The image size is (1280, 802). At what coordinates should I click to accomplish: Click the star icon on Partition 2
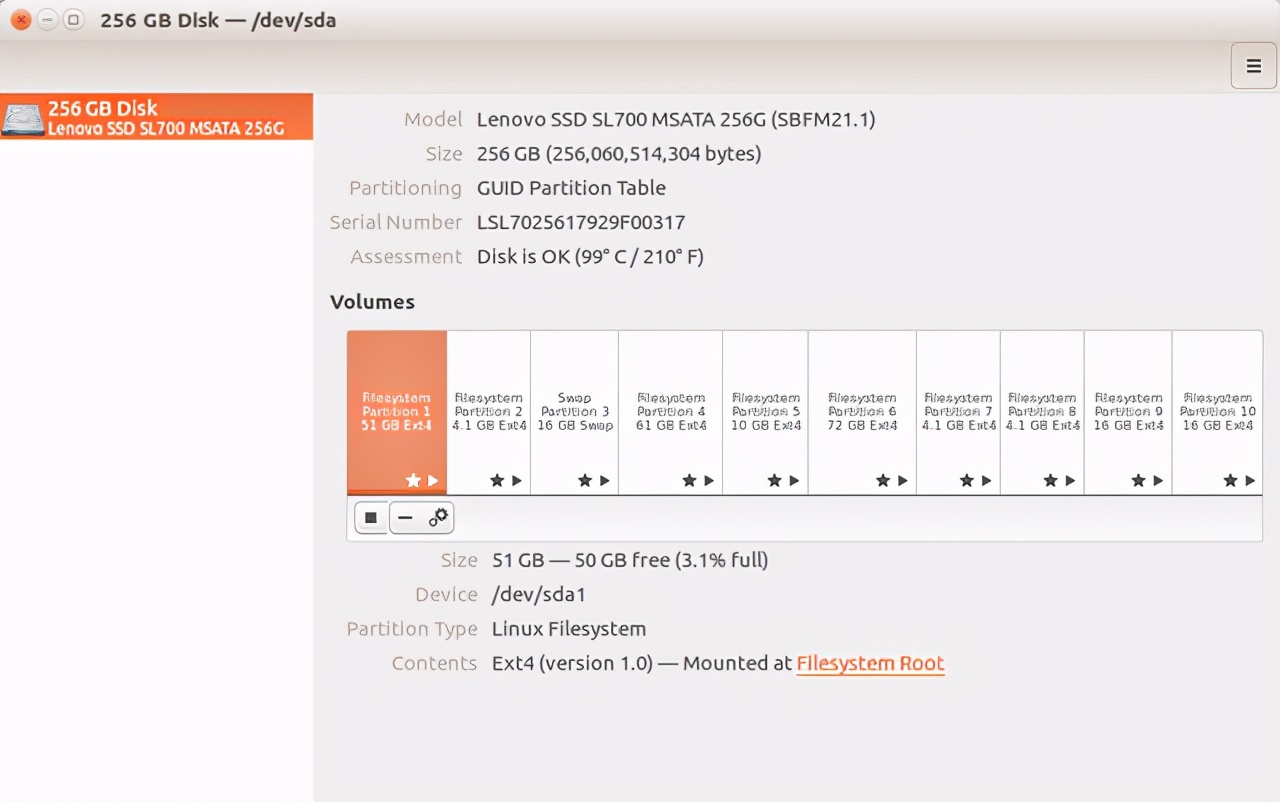click(x=497, y=481)
